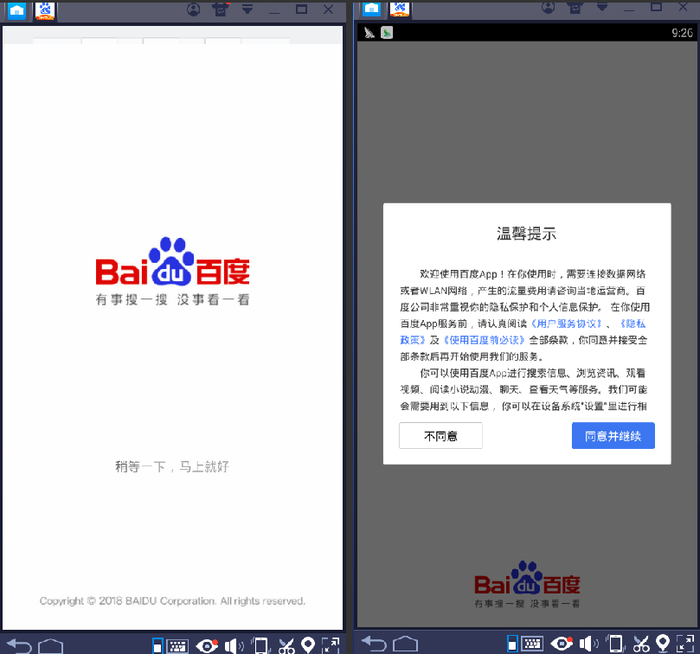Click shake device icon in left window
700x654 pixels.
[261, 646]
